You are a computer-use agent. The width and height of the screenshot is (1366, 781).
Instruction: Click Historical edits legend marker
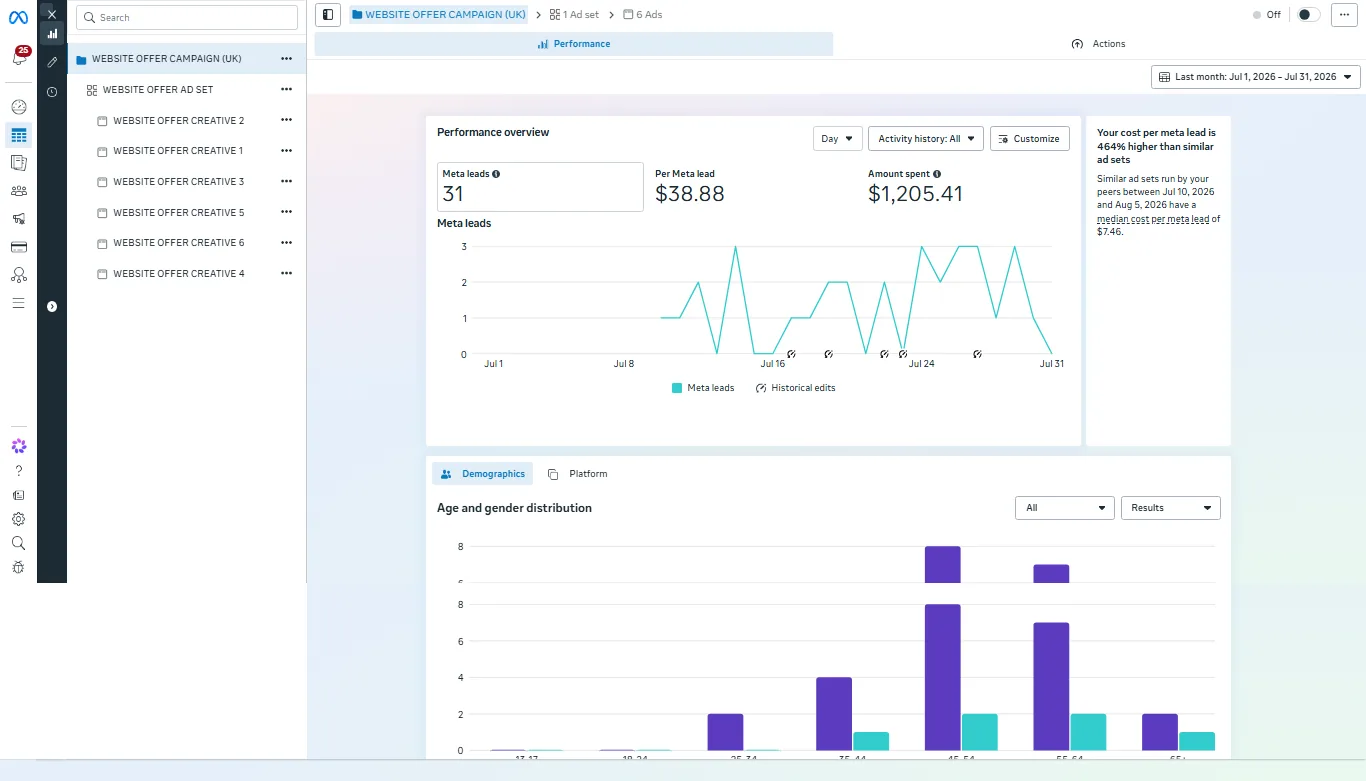761,388
